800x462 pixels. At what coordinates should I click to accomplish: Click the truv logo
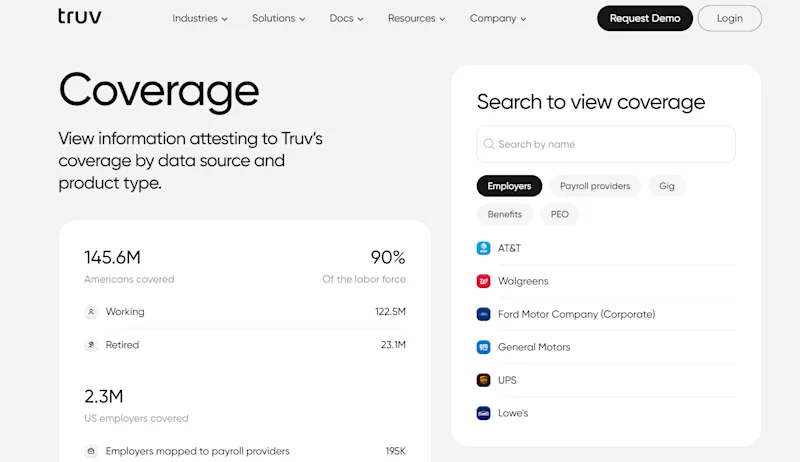point(80,16)
